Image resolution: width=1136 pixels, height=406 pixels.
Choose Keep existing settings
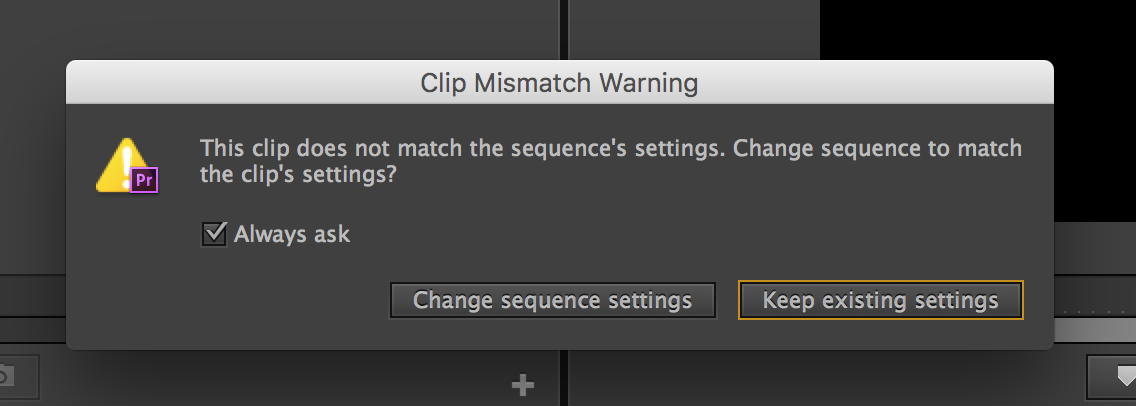(880, 300)
